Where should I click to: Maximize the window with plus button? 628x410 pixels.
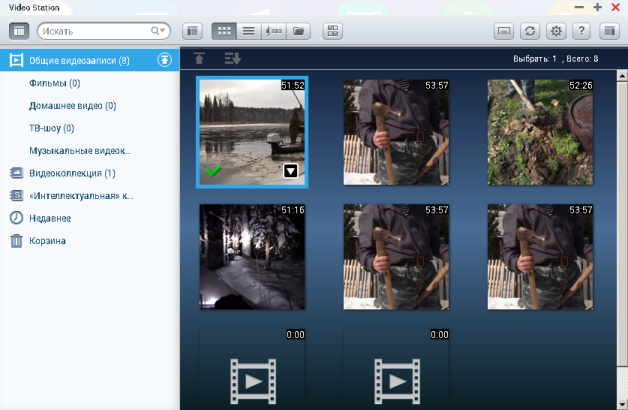click(x=597, y=7)
